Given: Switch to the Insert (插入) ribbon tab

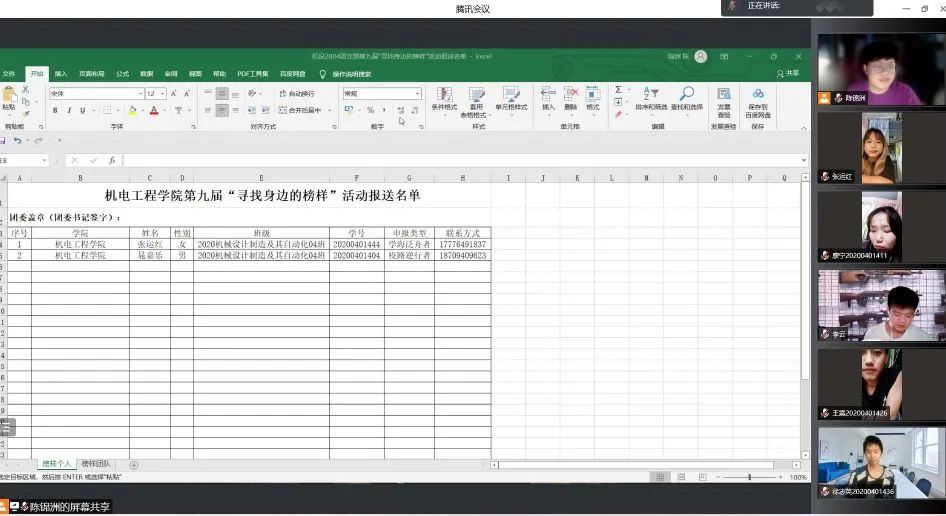Looking at the screenshot, I should pyautogui.click(x=61, y=74).
